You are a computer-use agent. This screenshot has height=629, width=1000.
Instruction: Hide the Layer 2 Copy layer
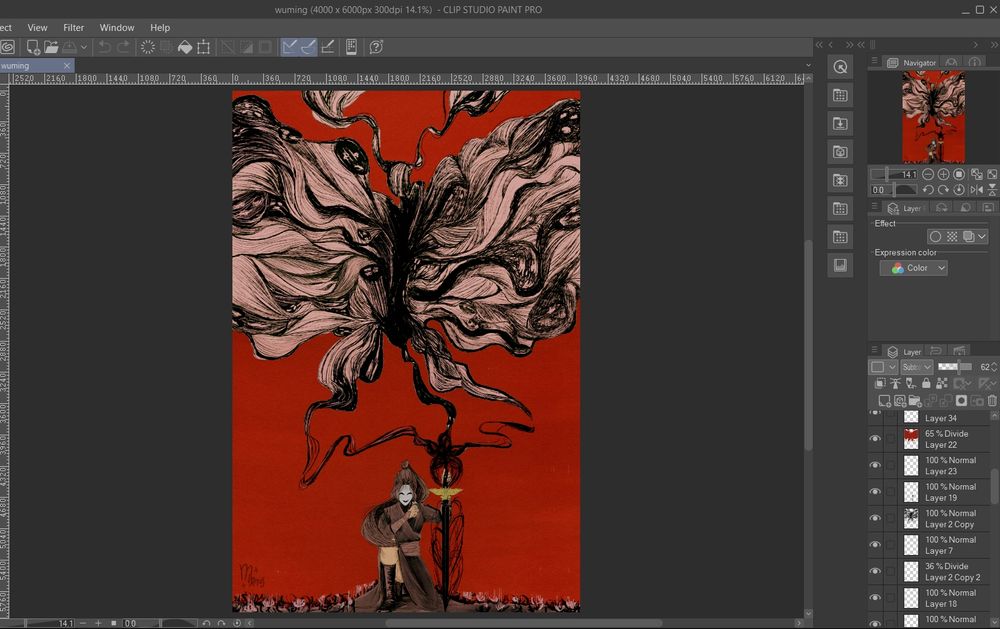click(x=876, y=518)
